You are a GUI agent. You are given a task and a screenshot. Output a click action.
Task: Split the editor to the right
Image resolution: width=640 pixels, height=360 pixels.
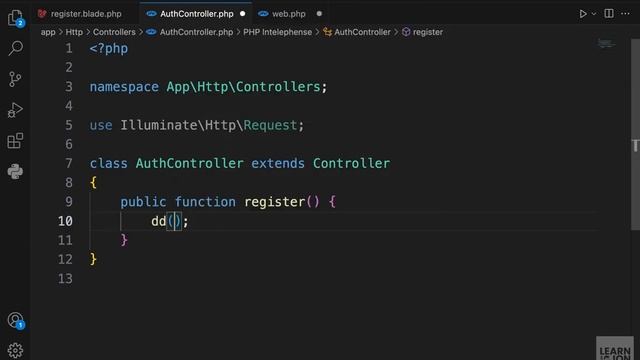[609, 13]
